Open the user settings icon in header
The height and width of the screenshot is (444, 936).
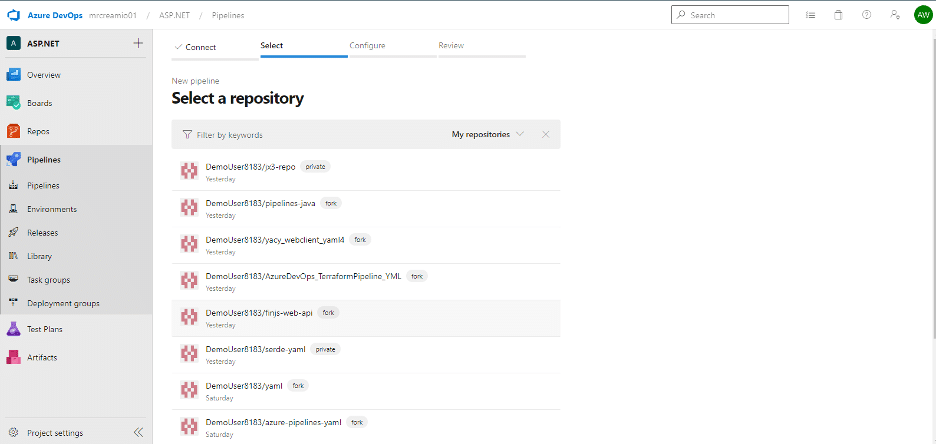click(x=895, y=15)
